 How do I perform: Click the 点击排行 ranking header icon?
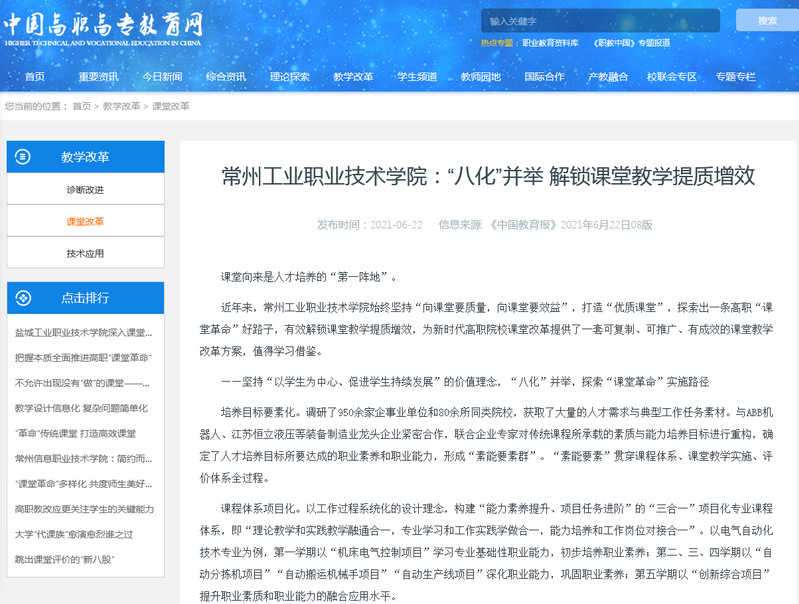coord(23,297)
